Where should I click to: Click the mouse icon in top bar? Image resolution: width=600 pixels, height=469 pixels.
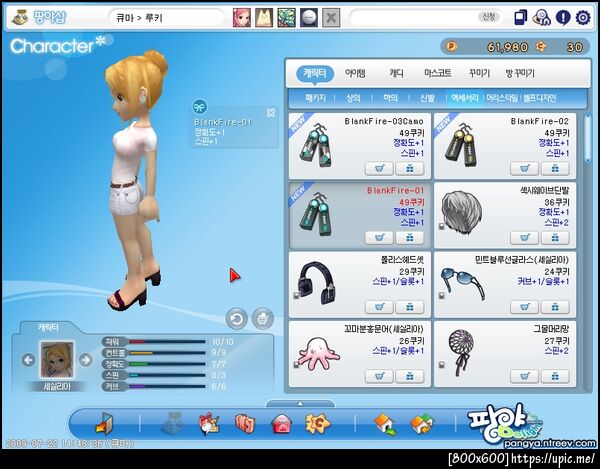[541, 18]
